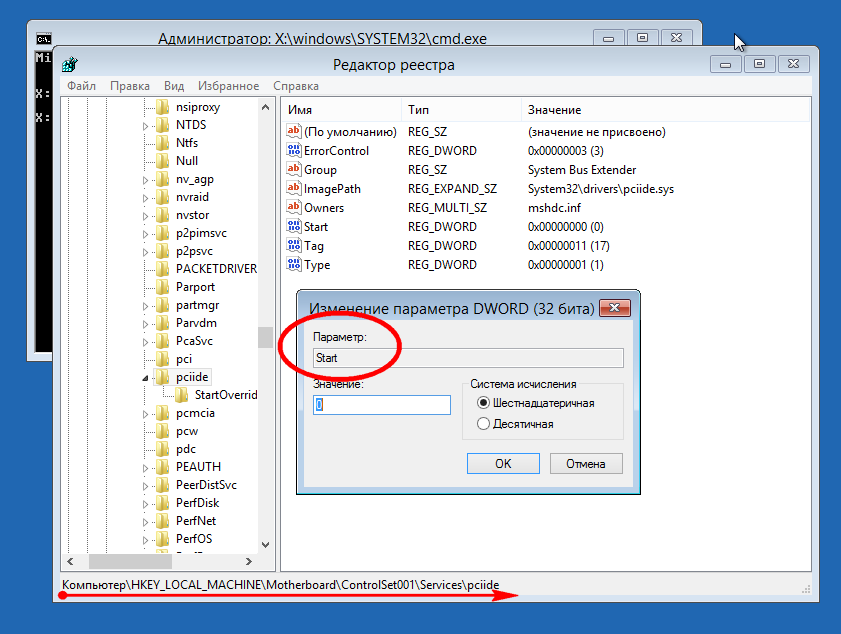This screenshot has height=634, width=841.
Task: Click the tree vertical scrollbar thumb
Action: tap(265, 337)
